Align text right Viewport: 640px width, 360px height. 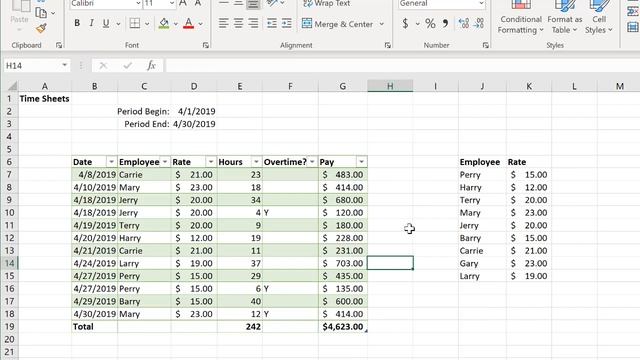pyautogui.click(x=253, y=23)
